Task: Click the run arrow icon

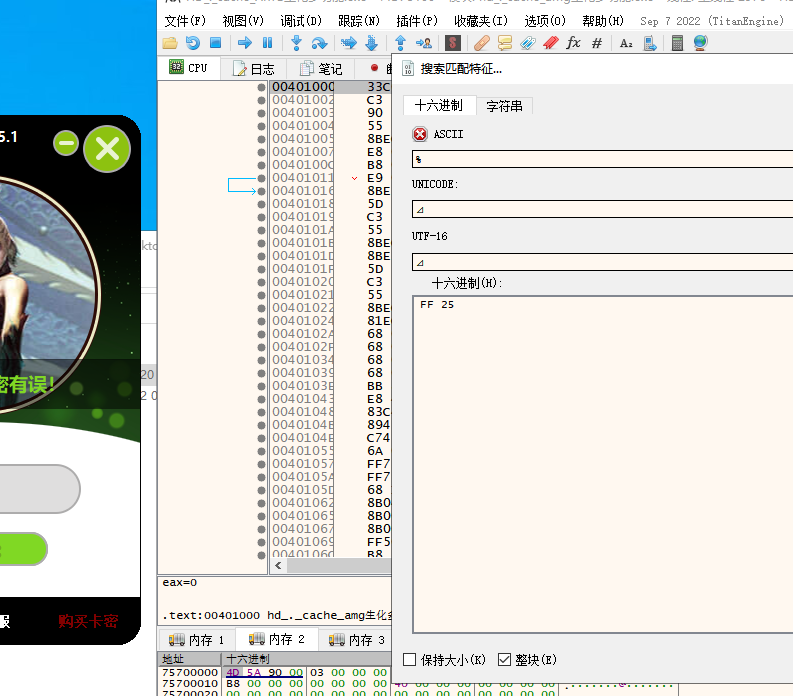Action: click(x=245, y=43)
